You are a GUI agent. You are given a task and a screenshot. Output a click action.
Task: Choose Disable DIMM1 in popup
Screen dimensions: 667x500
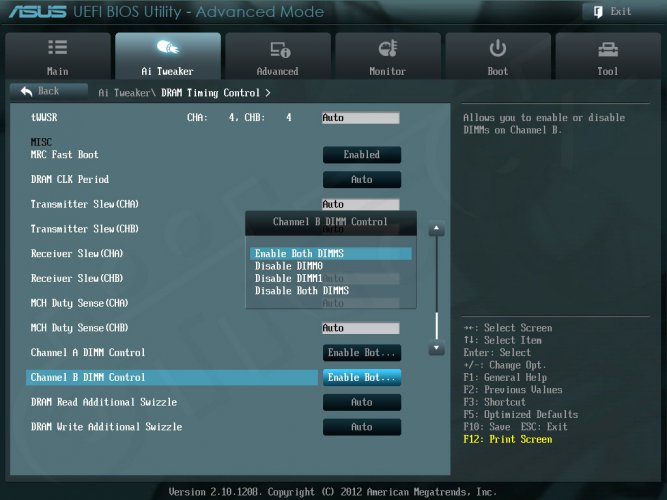pyautogui.click(x=288, y=278)
